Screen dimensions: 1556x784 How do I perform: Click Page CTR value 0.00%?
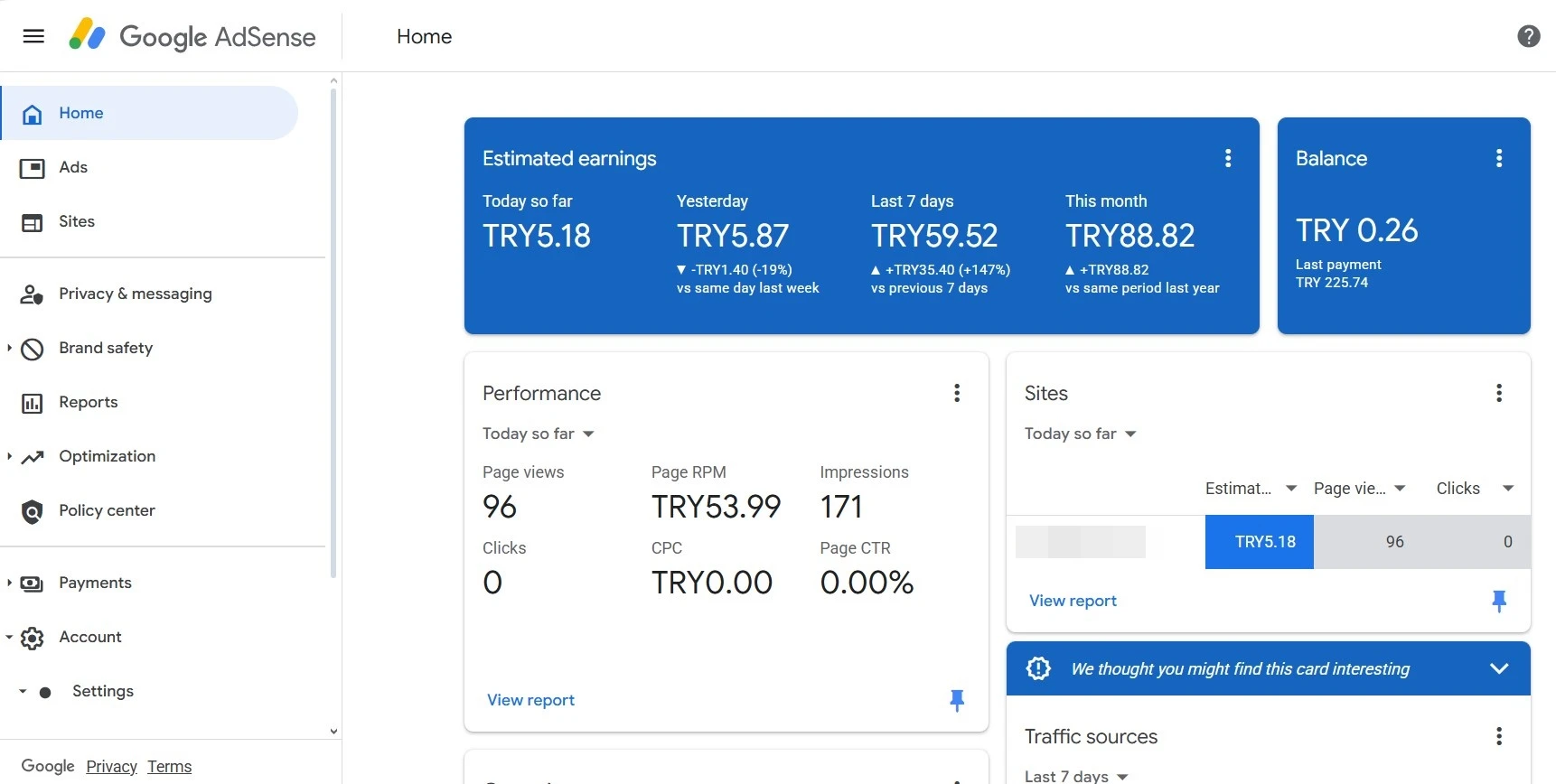(867, 583)
